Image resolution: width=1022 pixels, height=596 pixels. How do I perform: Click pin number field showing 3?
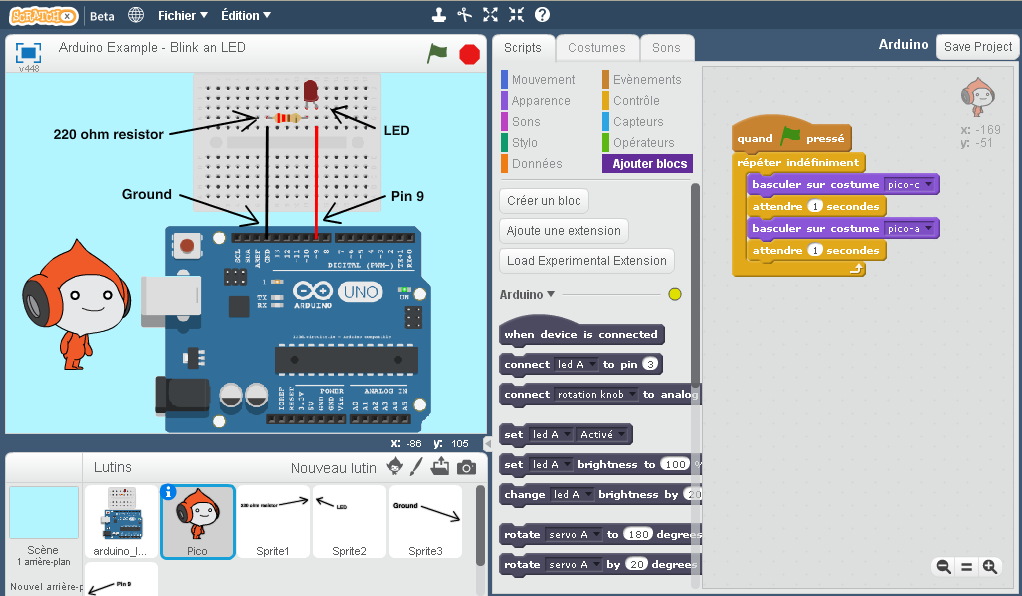[650, 365]
